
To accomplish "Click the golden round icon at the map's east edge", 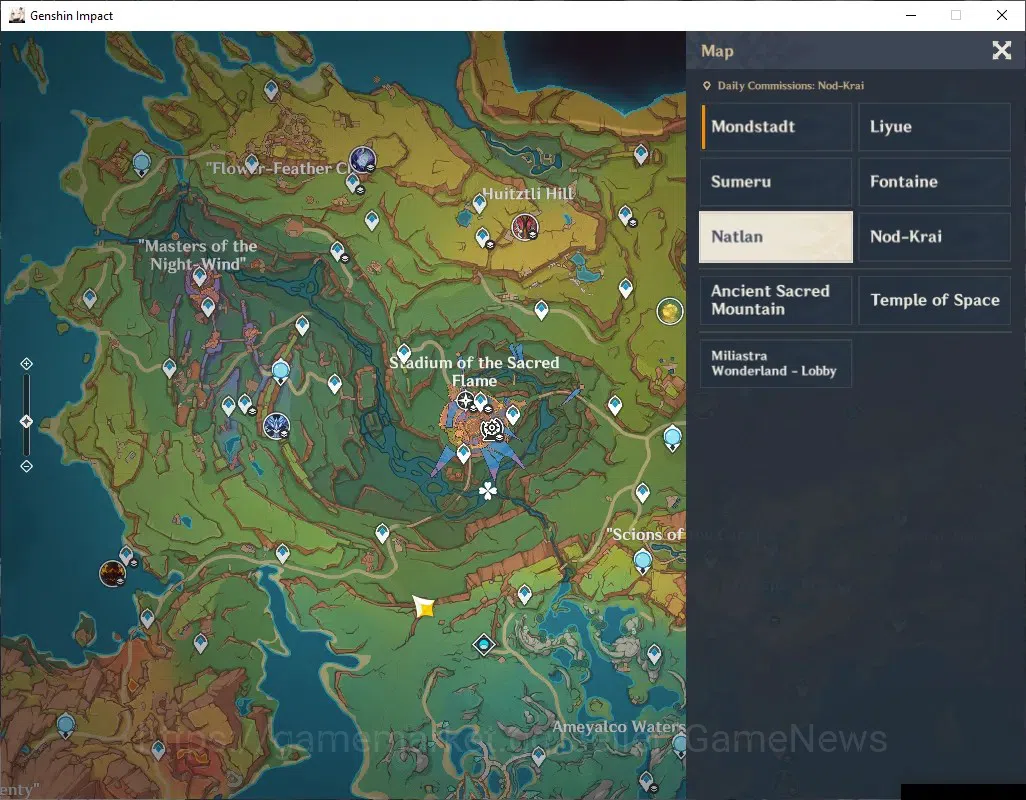I will tap(670, 311).
